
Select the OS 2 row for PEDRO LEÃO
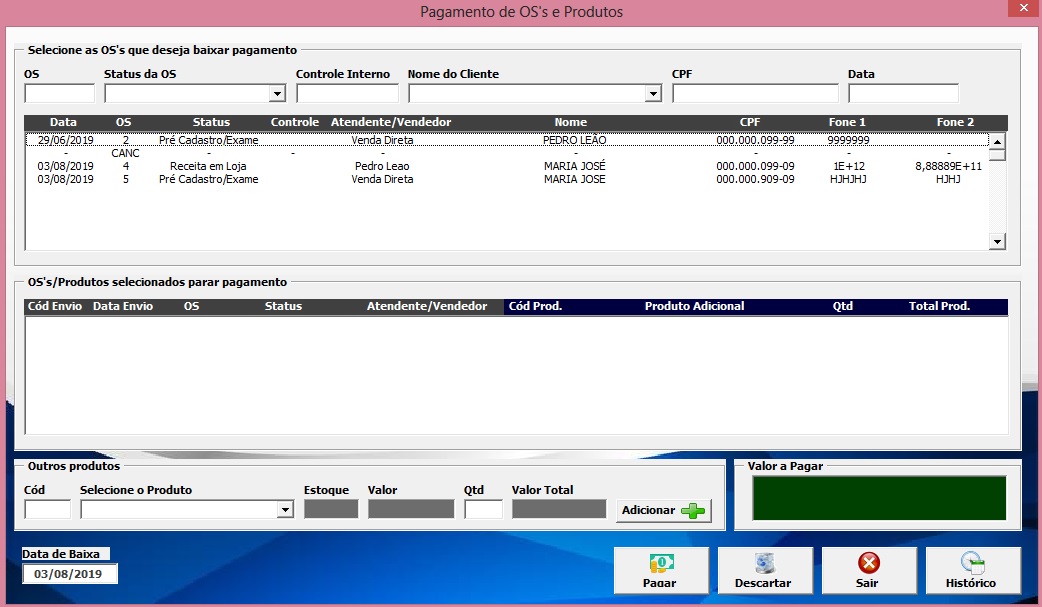[x=507, y=140]
